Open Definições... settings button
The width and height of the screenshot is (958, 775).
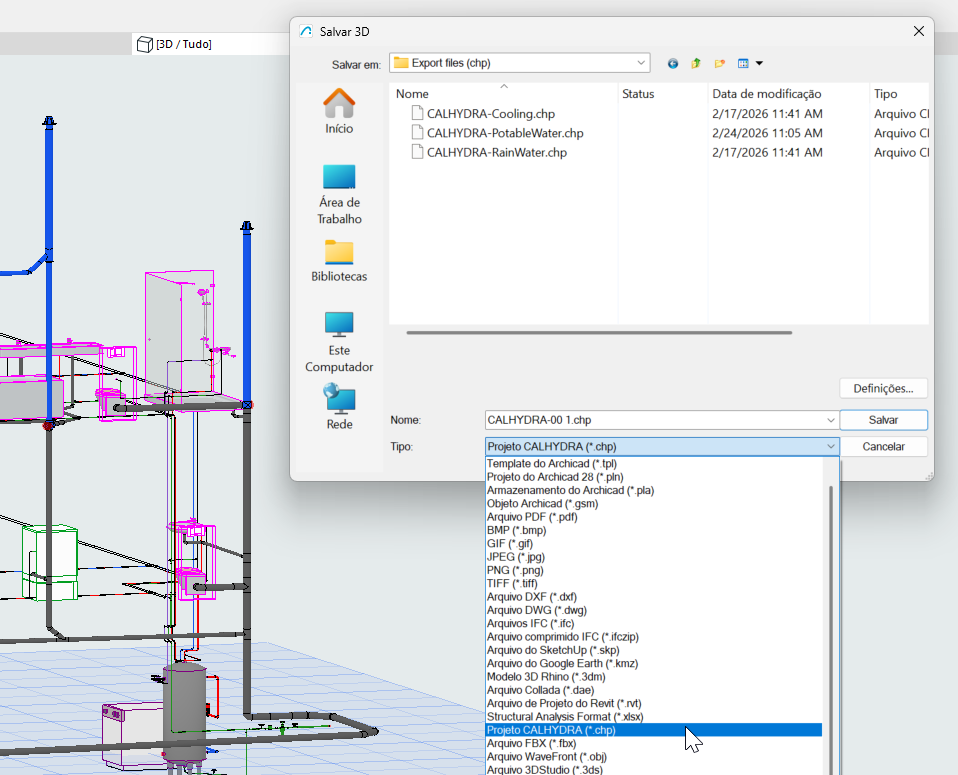point(883,388)
